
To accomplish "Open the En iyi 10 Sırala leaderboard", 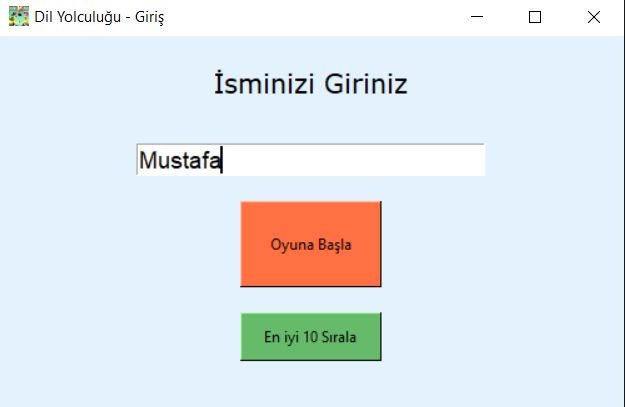I will (x=310, y=336).
